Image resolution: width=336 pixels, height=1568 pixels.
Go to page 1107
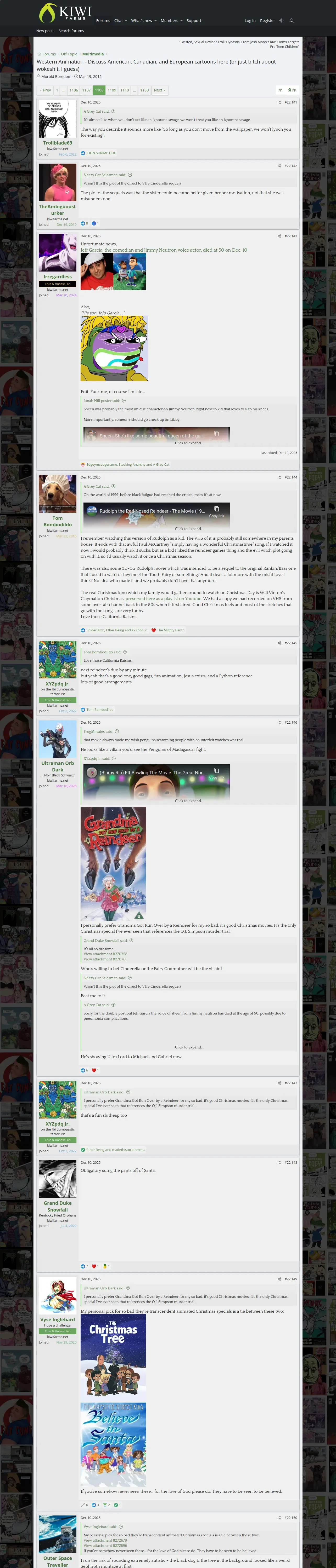(87, 90)
